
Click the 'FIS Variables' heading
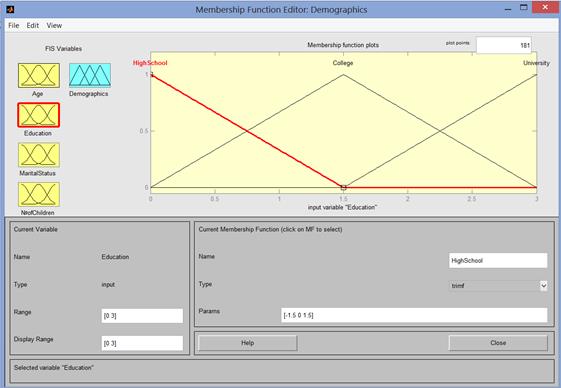coord(63,49)
